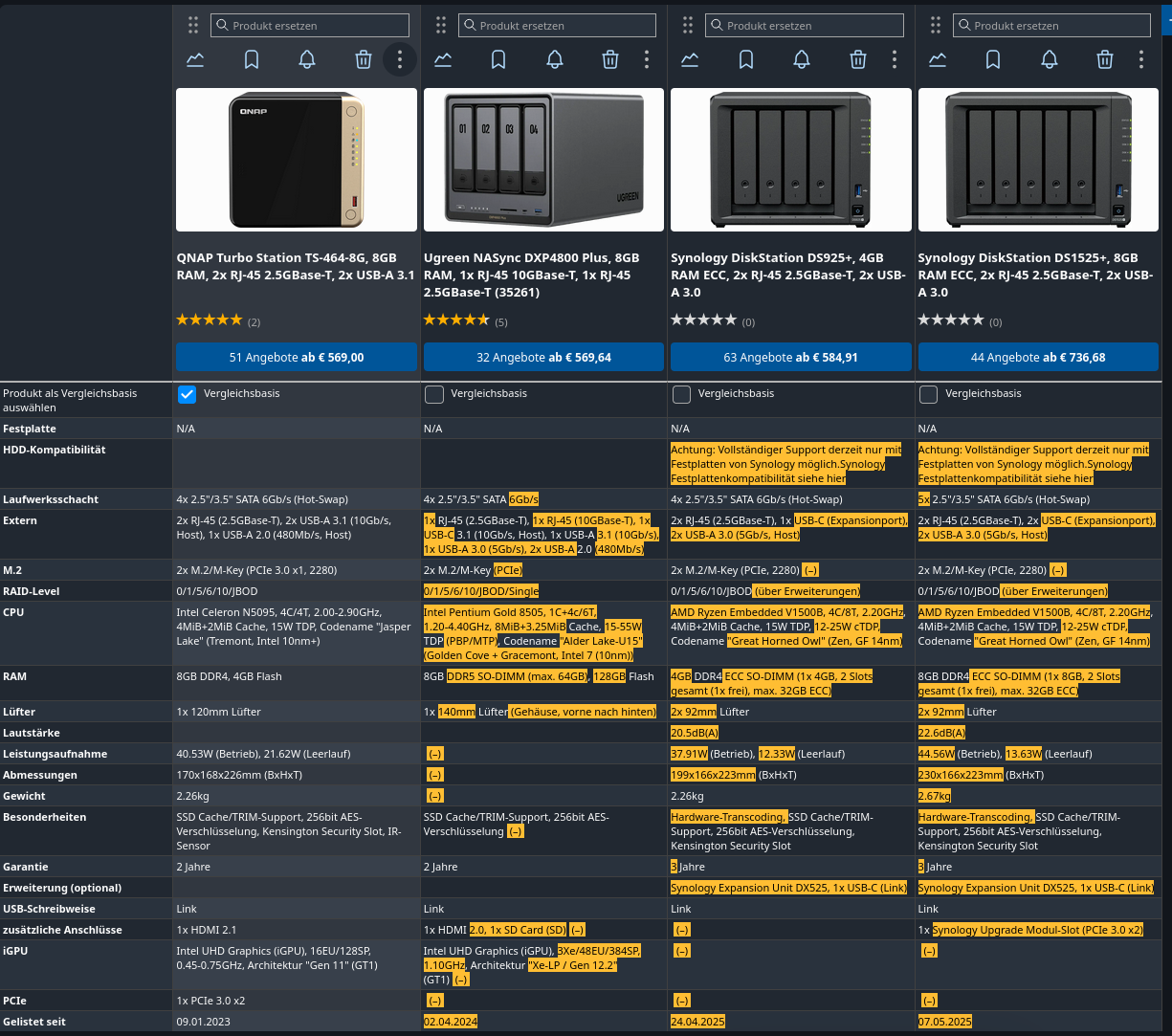Image resolution: width=1172 pixels, height=1036 pixels.
Task: Click the Synology DS1525+ product image
Action: pyautogui.click(x=1038, y=160)
